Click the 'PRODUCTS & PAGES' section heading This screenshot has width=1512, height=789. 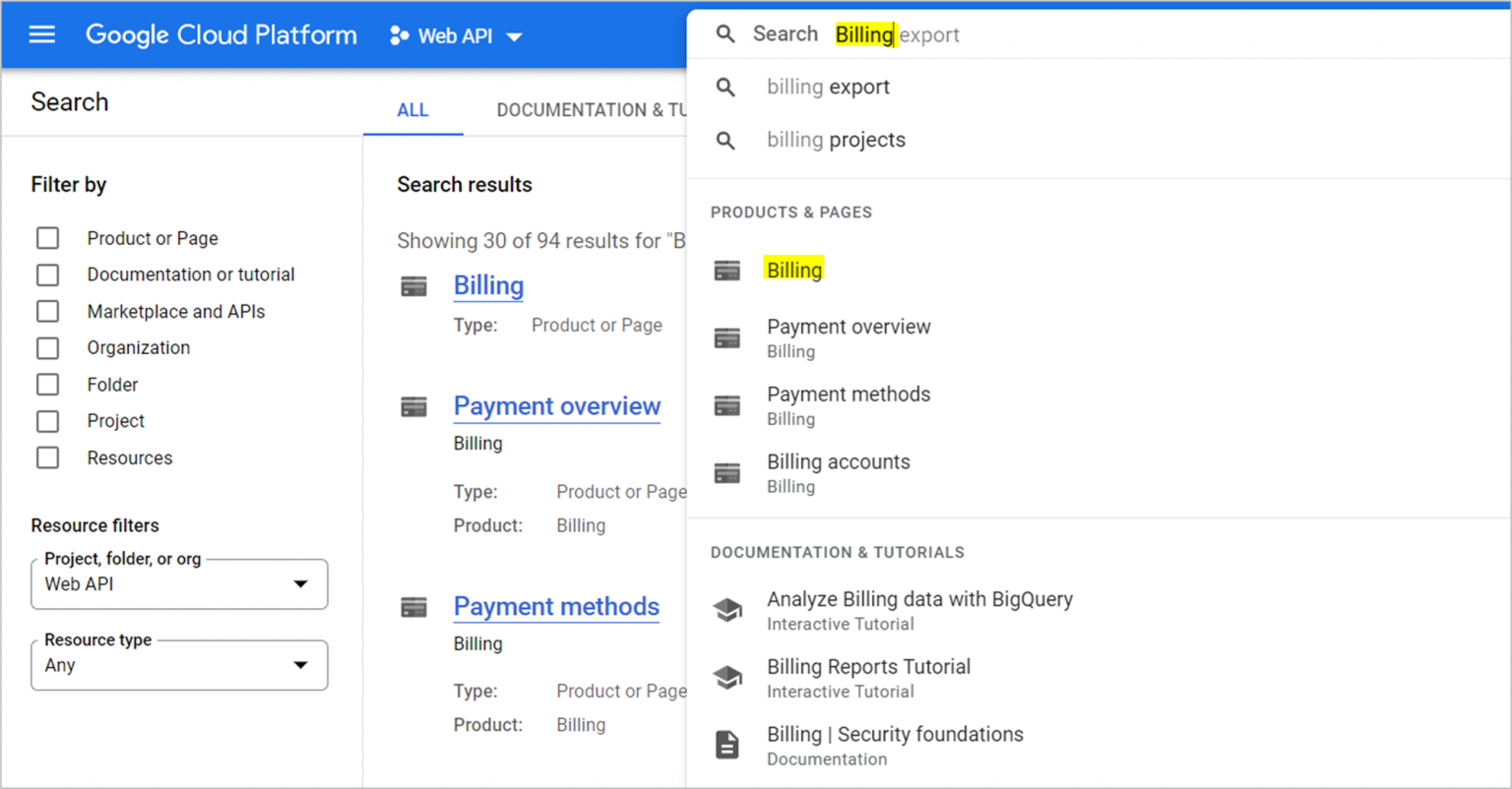click(791, 212)
